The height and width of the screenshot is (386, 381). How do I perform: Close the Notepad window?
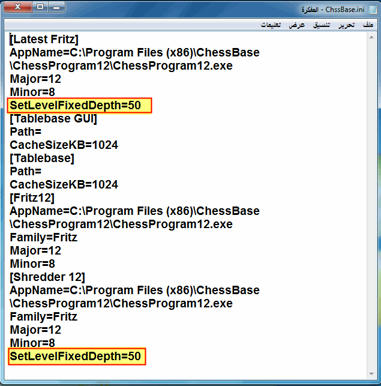18,7
